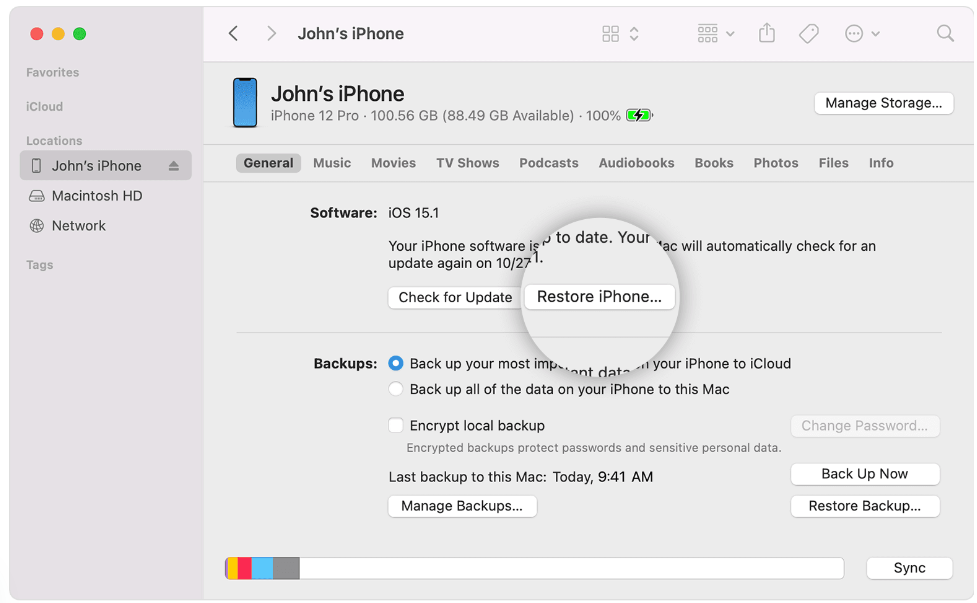
Task: Go forward with the right chevron
Action: click(x=271, y=34)
